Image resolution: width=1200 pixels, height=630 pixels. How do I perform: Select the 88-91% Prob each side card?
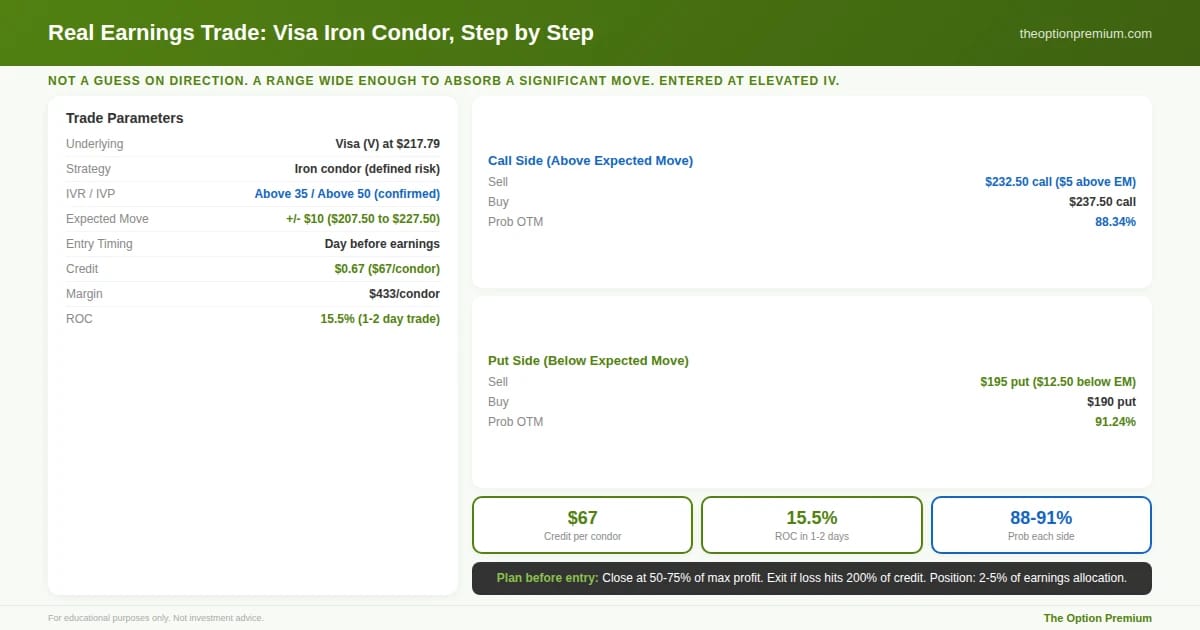1041,525
